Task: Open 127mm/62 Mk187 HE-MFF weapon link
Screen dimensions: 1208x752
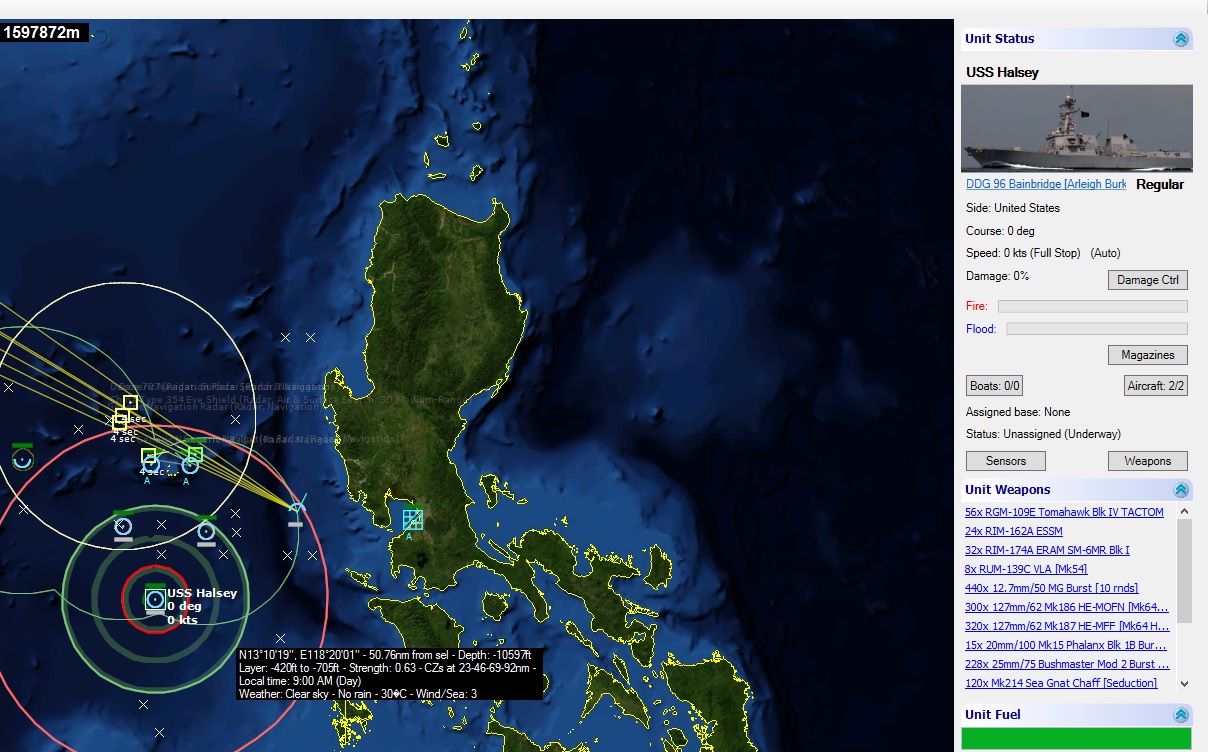Action: tap(1067, 626)
